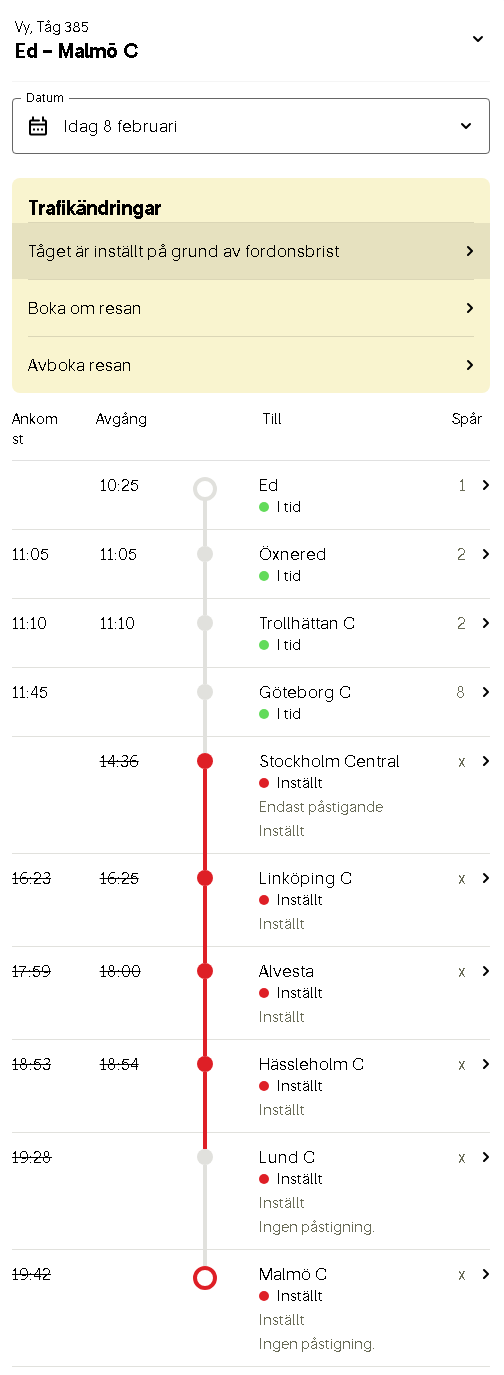Open Öxnered station details arrow
This screenshot has height=1375, width=504.
tap(485, 554)
